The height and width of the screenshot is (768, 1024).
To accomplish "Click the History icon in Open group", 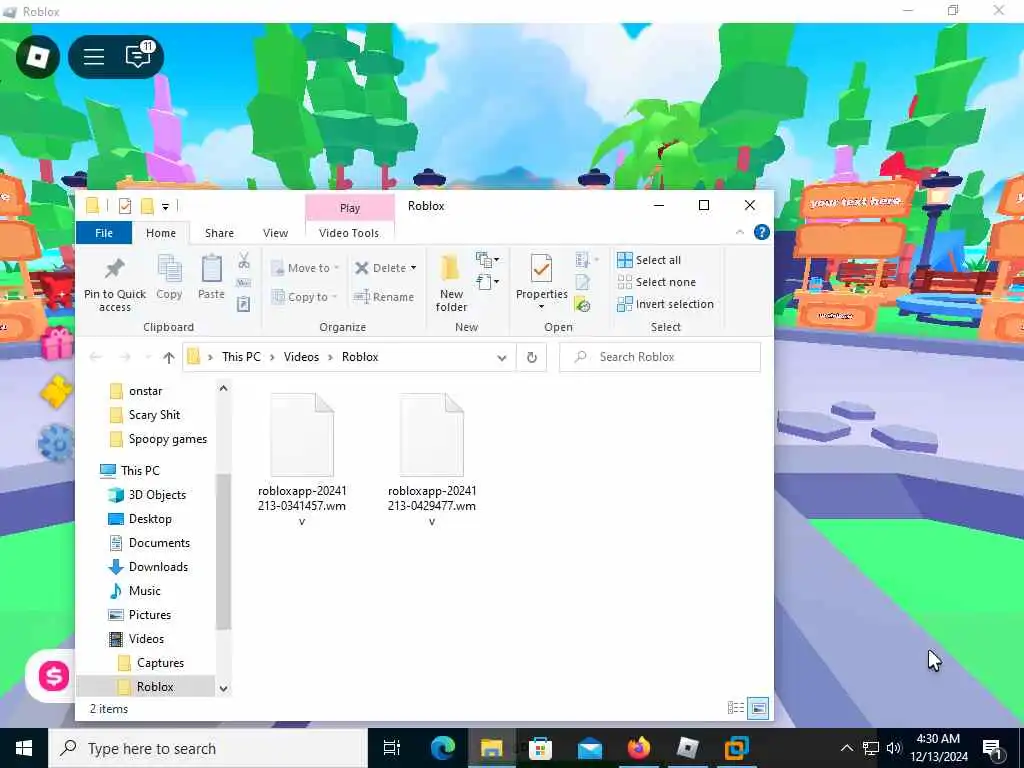I will pos(583,304).
